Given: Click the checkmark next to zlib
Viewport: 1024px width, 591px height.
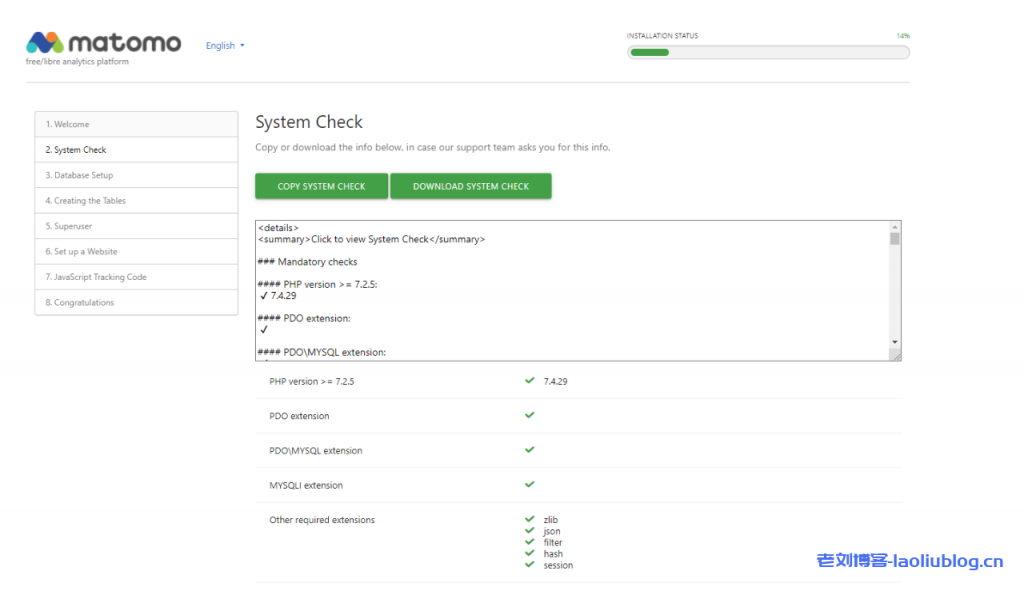Looking at the screenshot, I should (x=529, y=519).
